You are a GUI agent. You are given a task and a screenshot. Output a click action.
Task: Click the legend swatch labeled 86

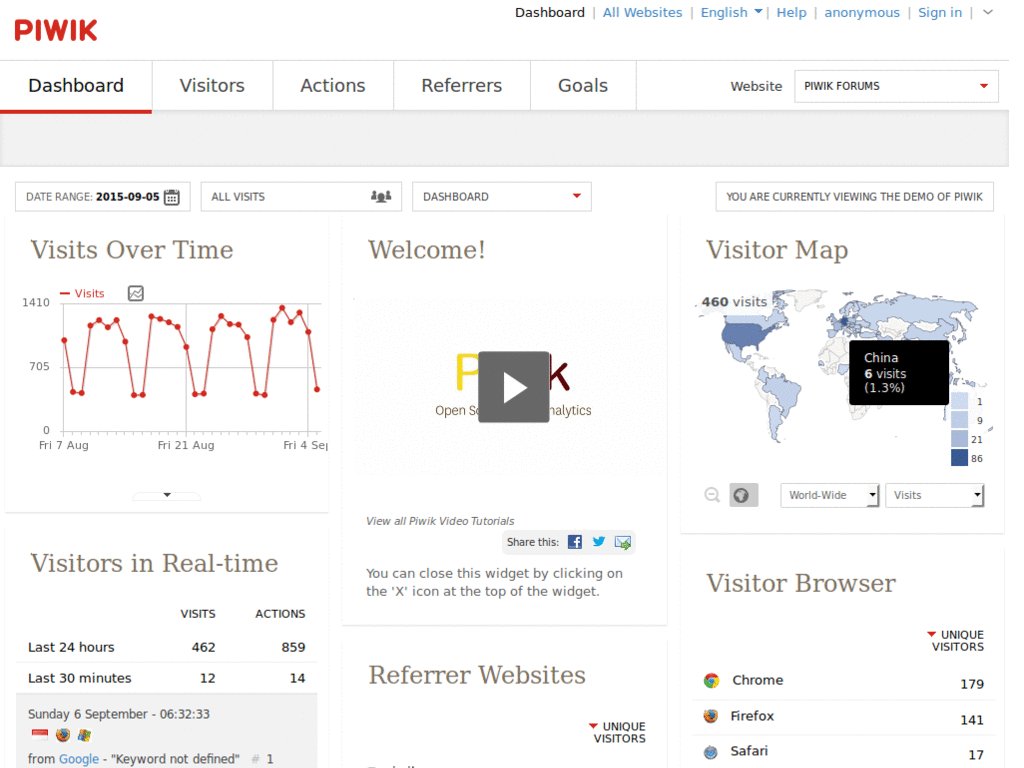coord(959,458)
